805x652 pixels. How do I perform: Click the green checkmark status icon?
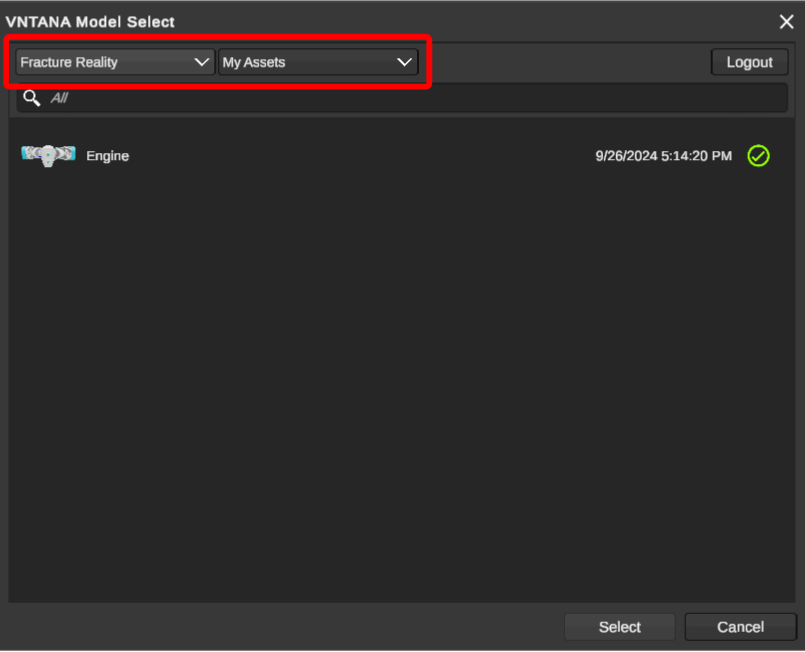(x=758, y=156)
